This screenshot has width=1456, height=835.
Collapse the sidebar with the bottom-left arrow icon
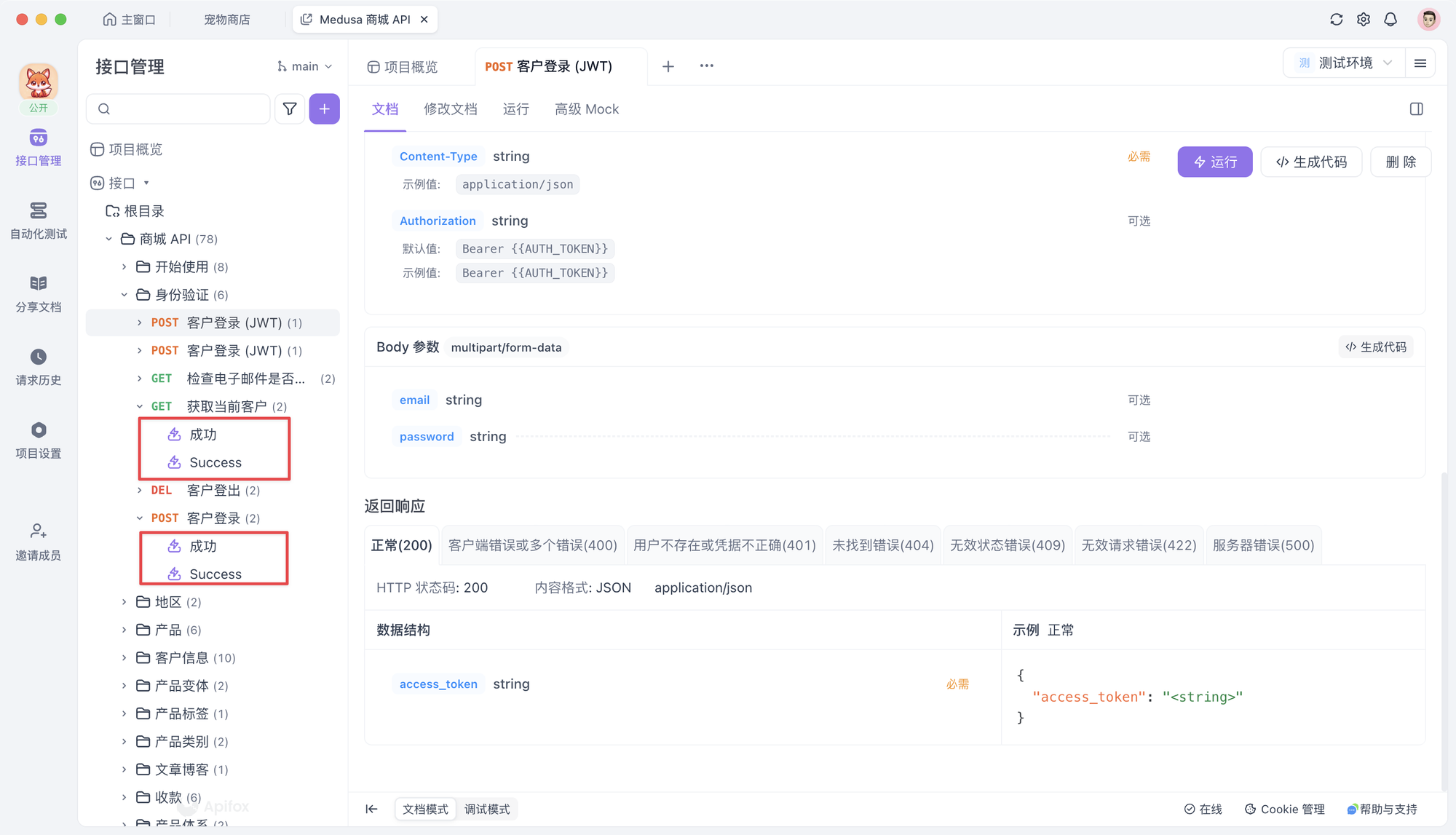(x=371, y=809)
